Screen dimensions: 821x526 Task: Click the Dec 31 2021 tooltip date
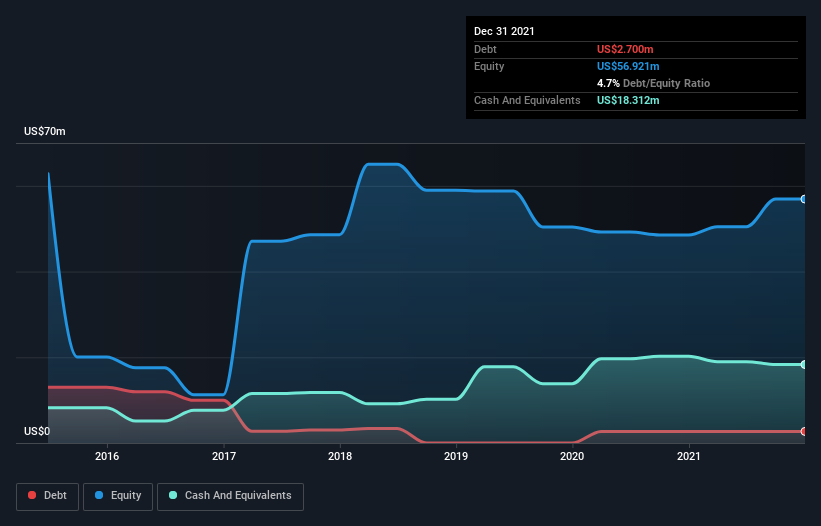pos(504,31)
